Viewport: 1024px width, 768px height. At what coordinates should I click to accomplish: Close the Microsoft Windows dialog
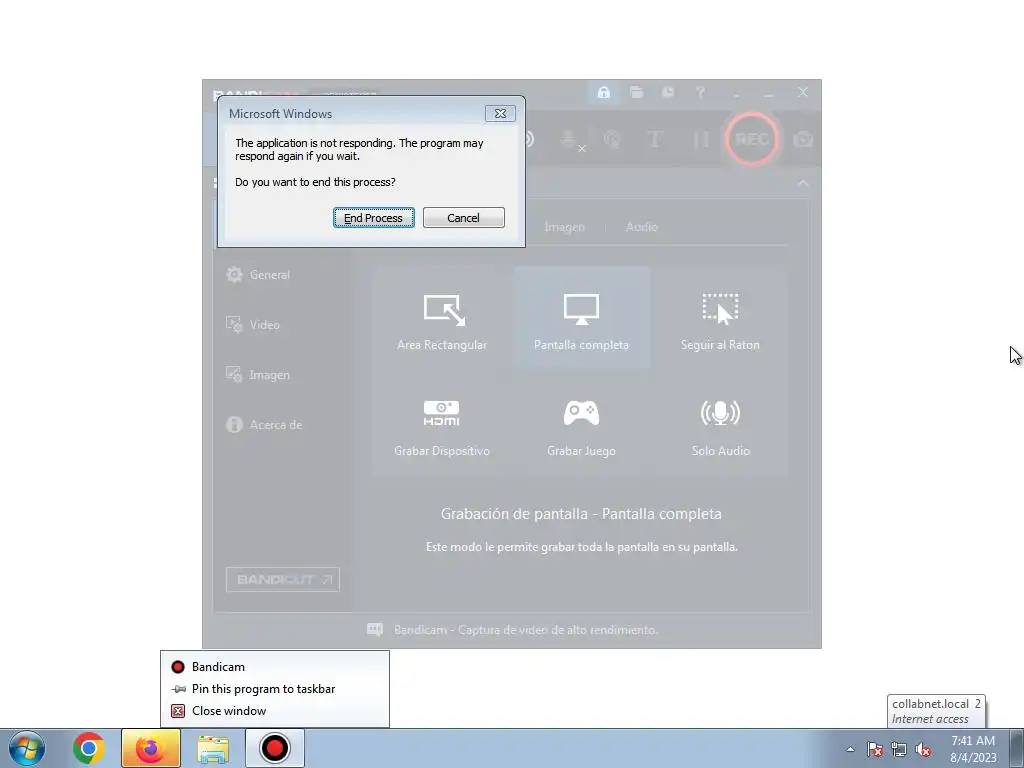point(500,114)
